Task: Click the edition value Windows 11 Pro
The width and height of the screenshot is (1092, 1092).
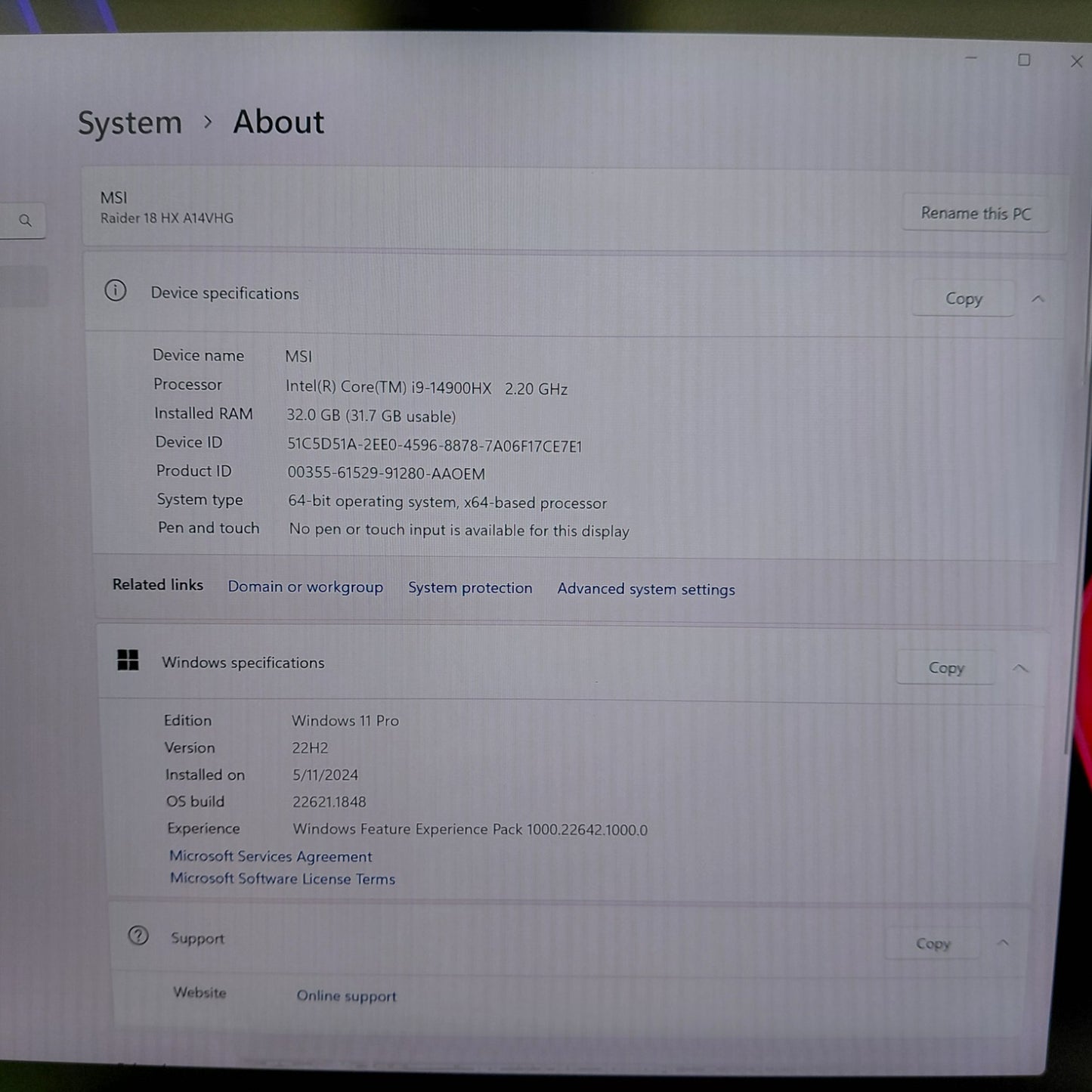Action: pyautogui.click(x=345, y=721)
